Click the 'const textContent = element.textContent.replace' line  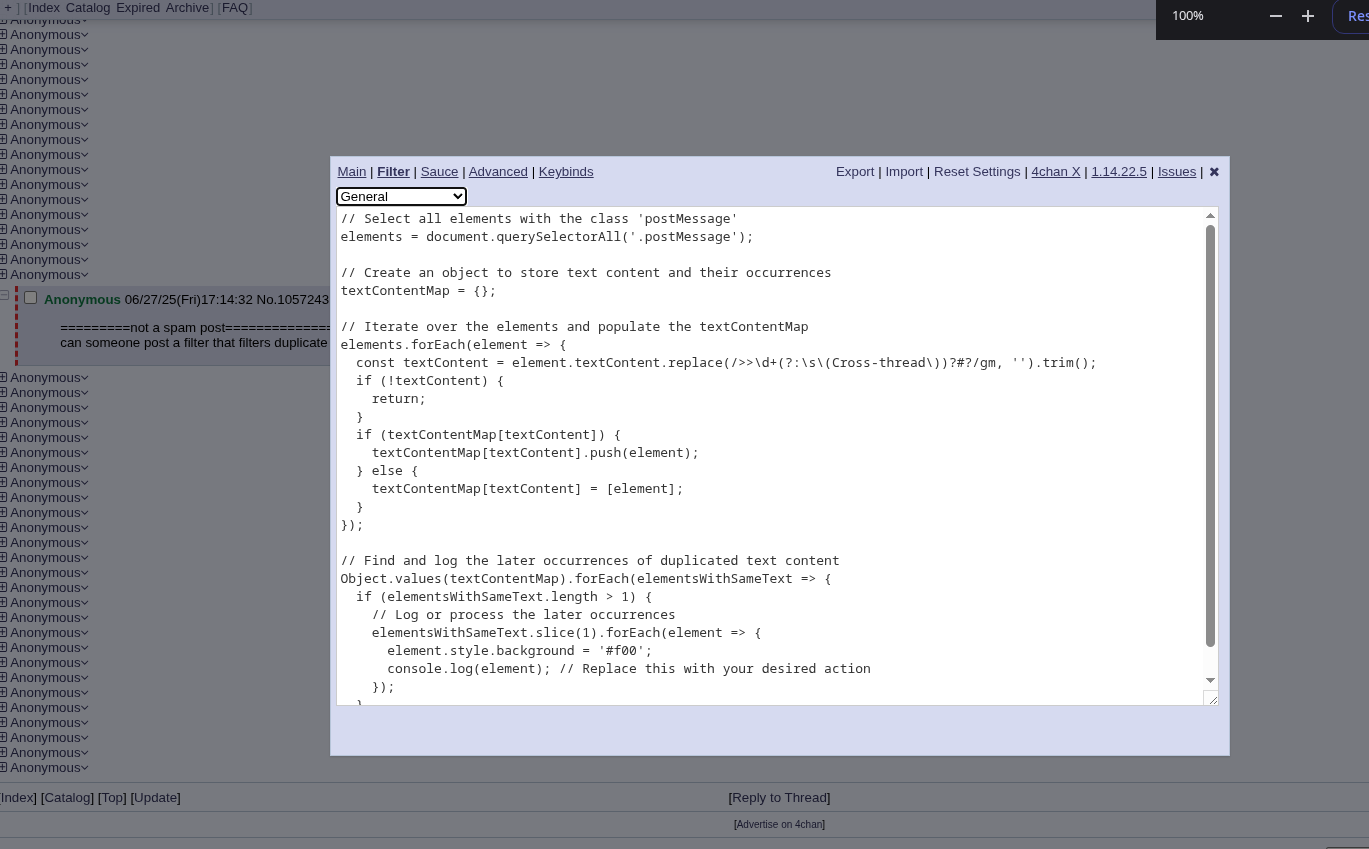tap(726, 363)
